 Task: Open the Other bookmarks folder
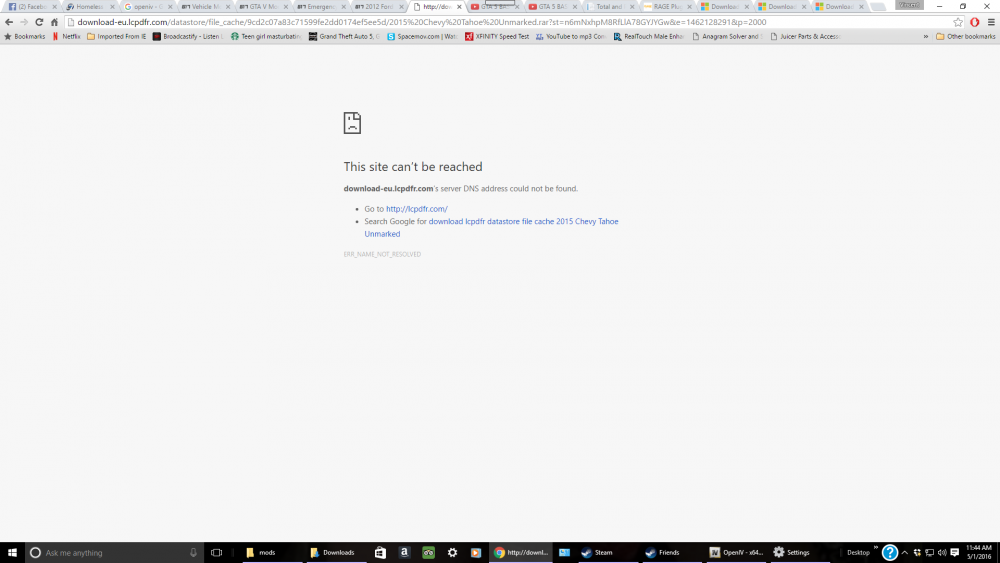pos(966,36)
